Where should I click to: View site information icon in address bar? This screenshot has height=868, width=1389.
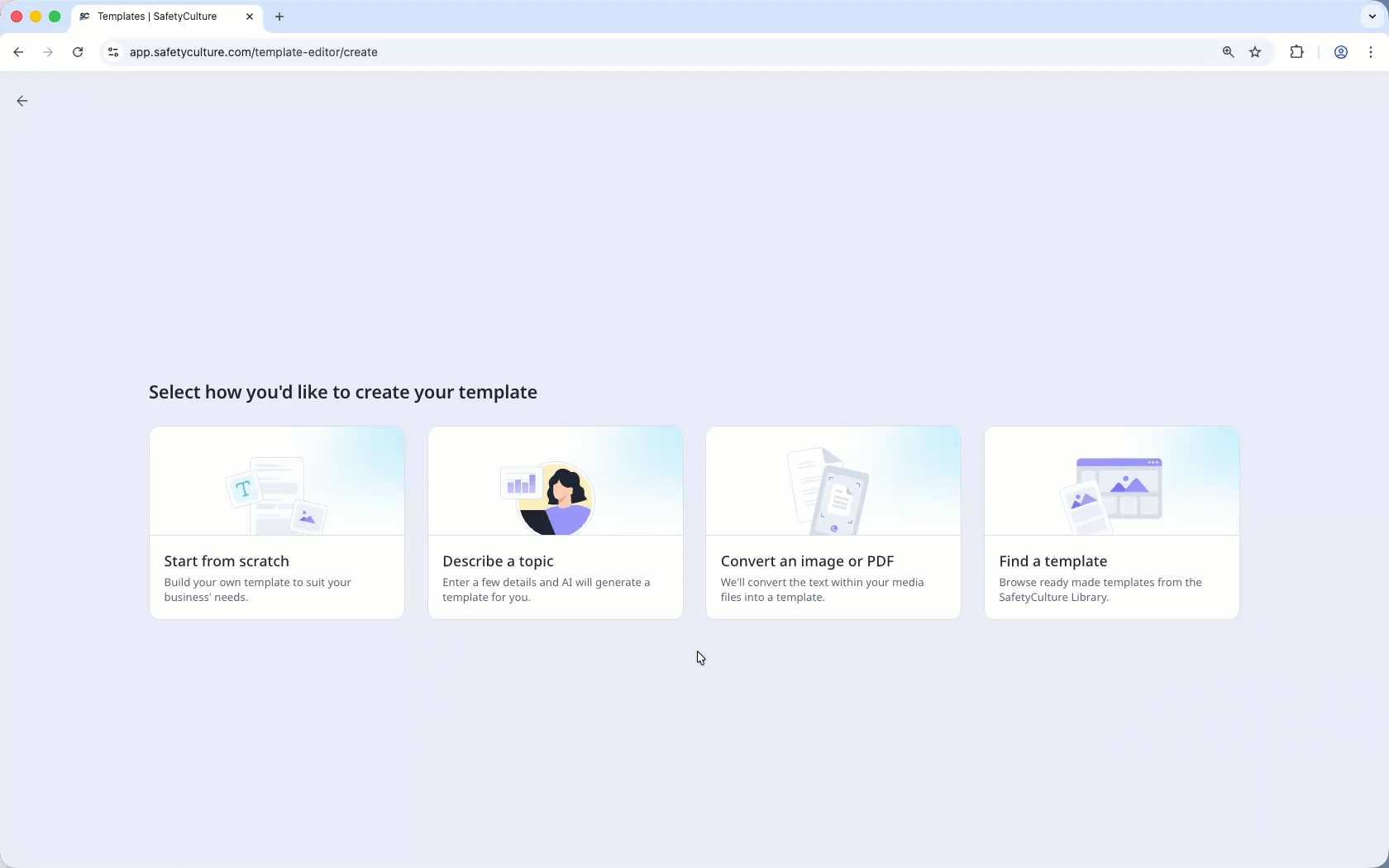113,52
